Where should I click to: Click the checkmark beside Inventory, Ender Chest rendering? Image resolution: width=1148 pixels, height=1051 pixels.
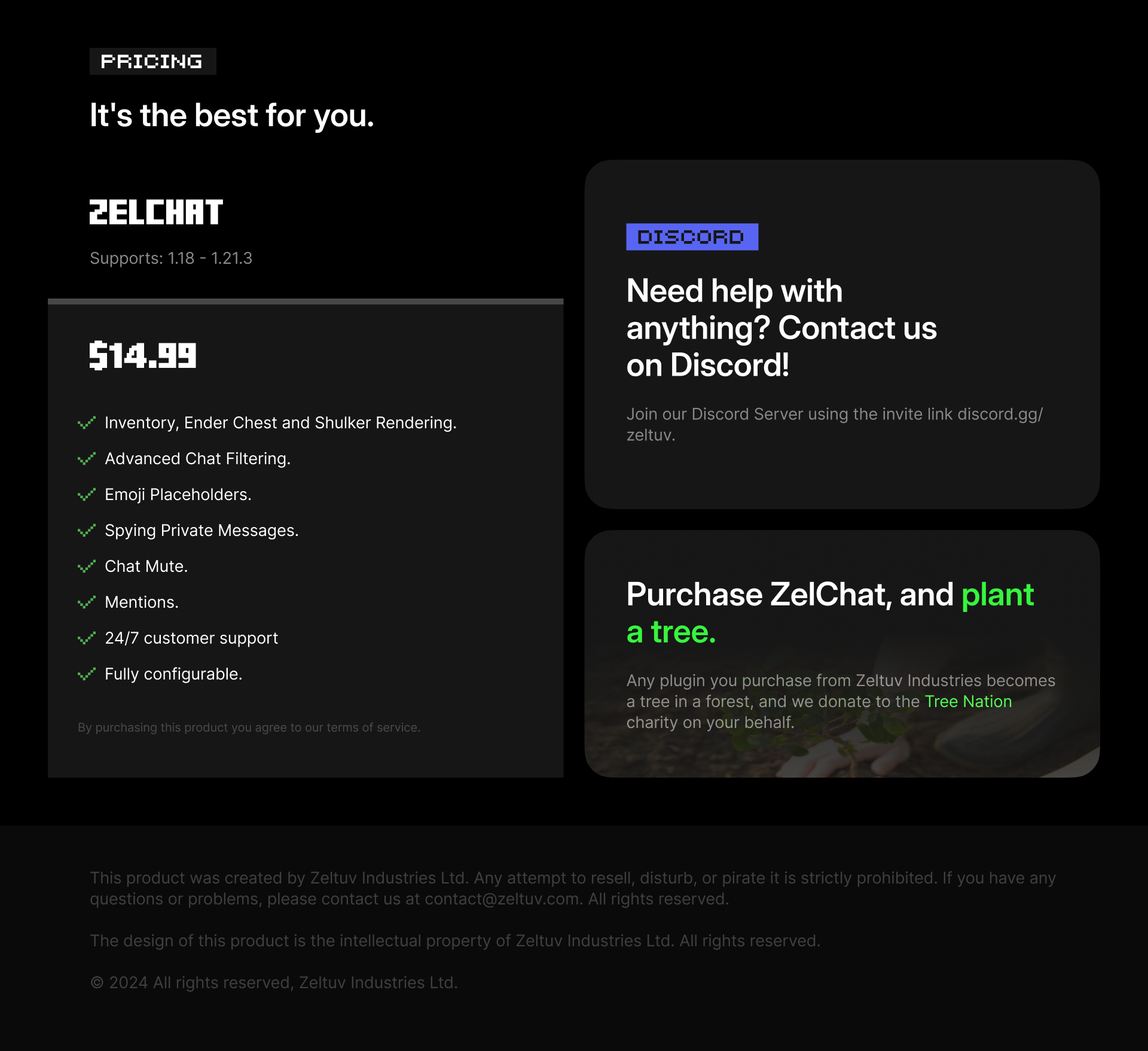point(87,423)
